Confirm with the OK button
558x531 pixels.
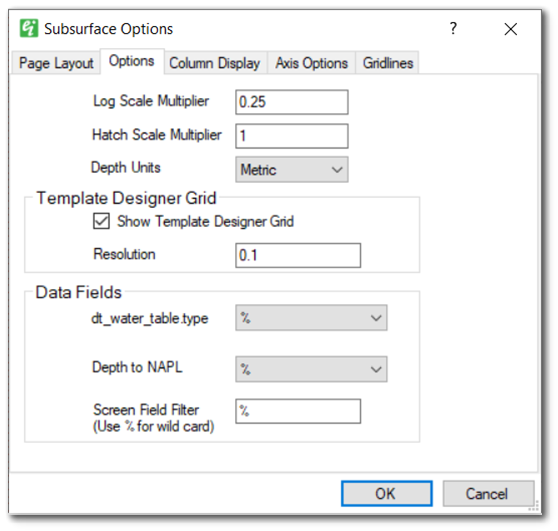pyautogui.click(x=387, y=494)
